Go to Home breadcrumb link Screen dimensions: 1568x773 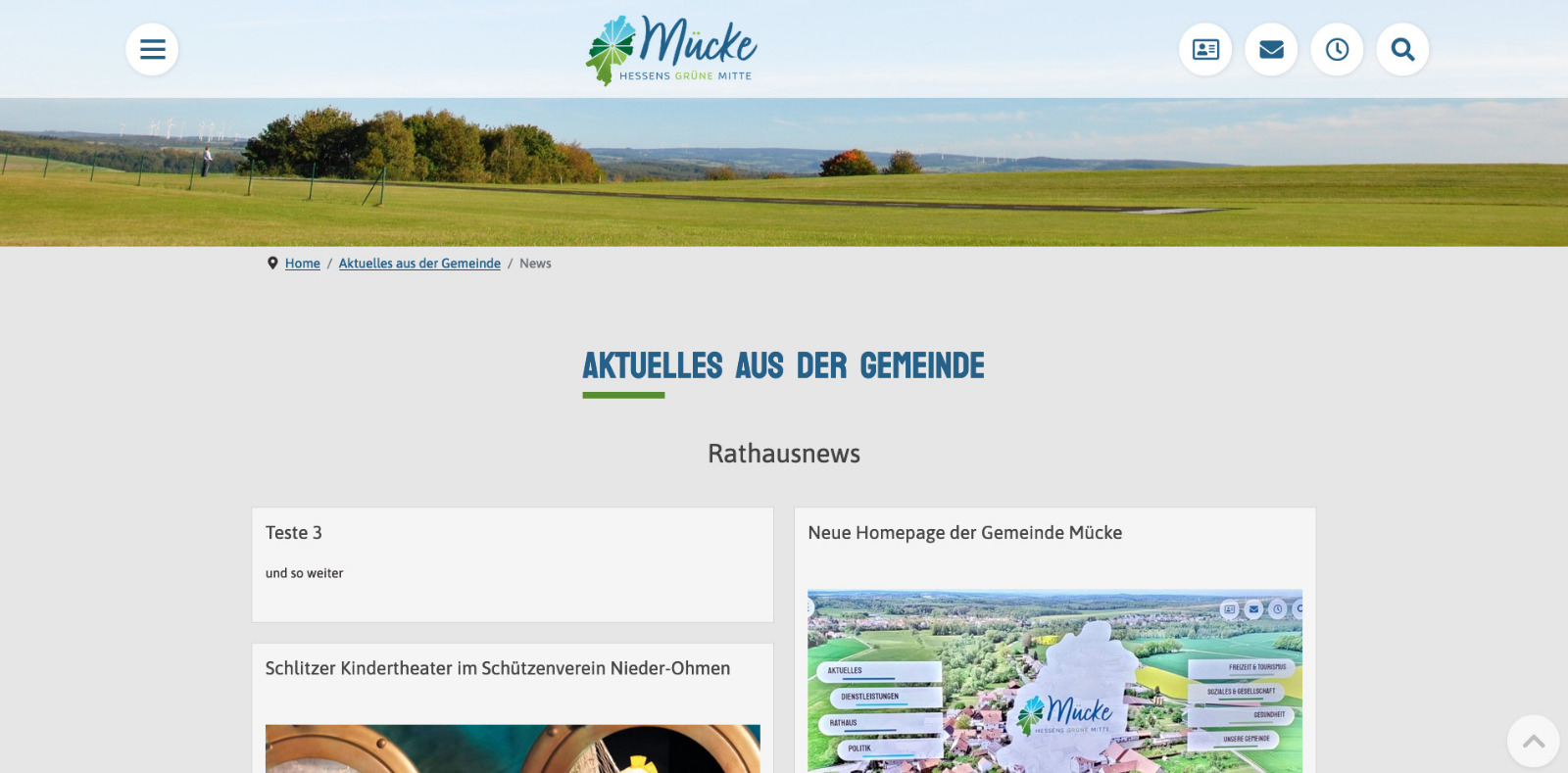pyautogui.click(x=303, y=264)
